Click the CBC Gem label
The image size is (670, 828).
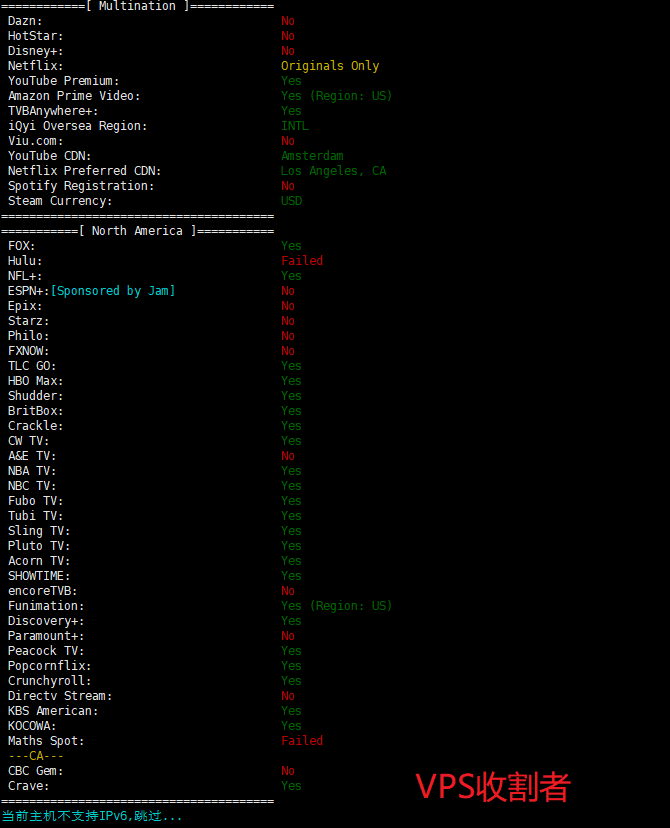35,771
